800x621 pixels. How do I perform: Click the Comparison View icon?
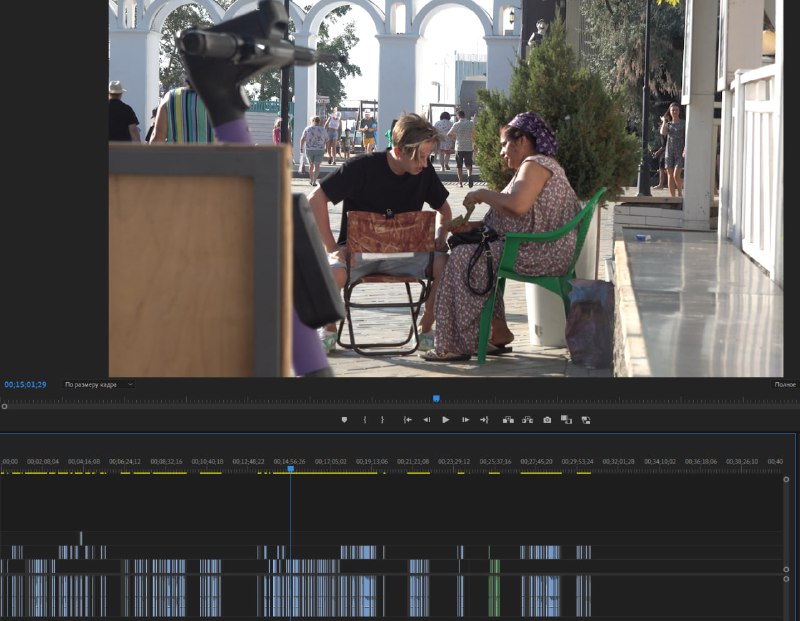coord(566,420)
